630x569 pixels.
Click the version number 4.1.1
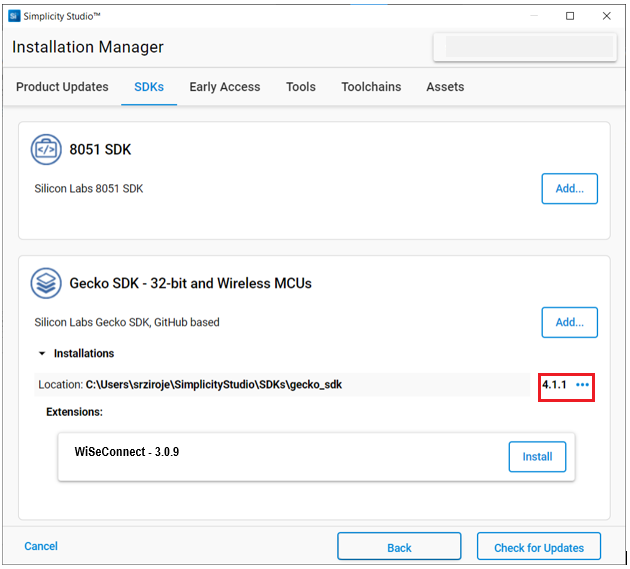tap(554, 385)
